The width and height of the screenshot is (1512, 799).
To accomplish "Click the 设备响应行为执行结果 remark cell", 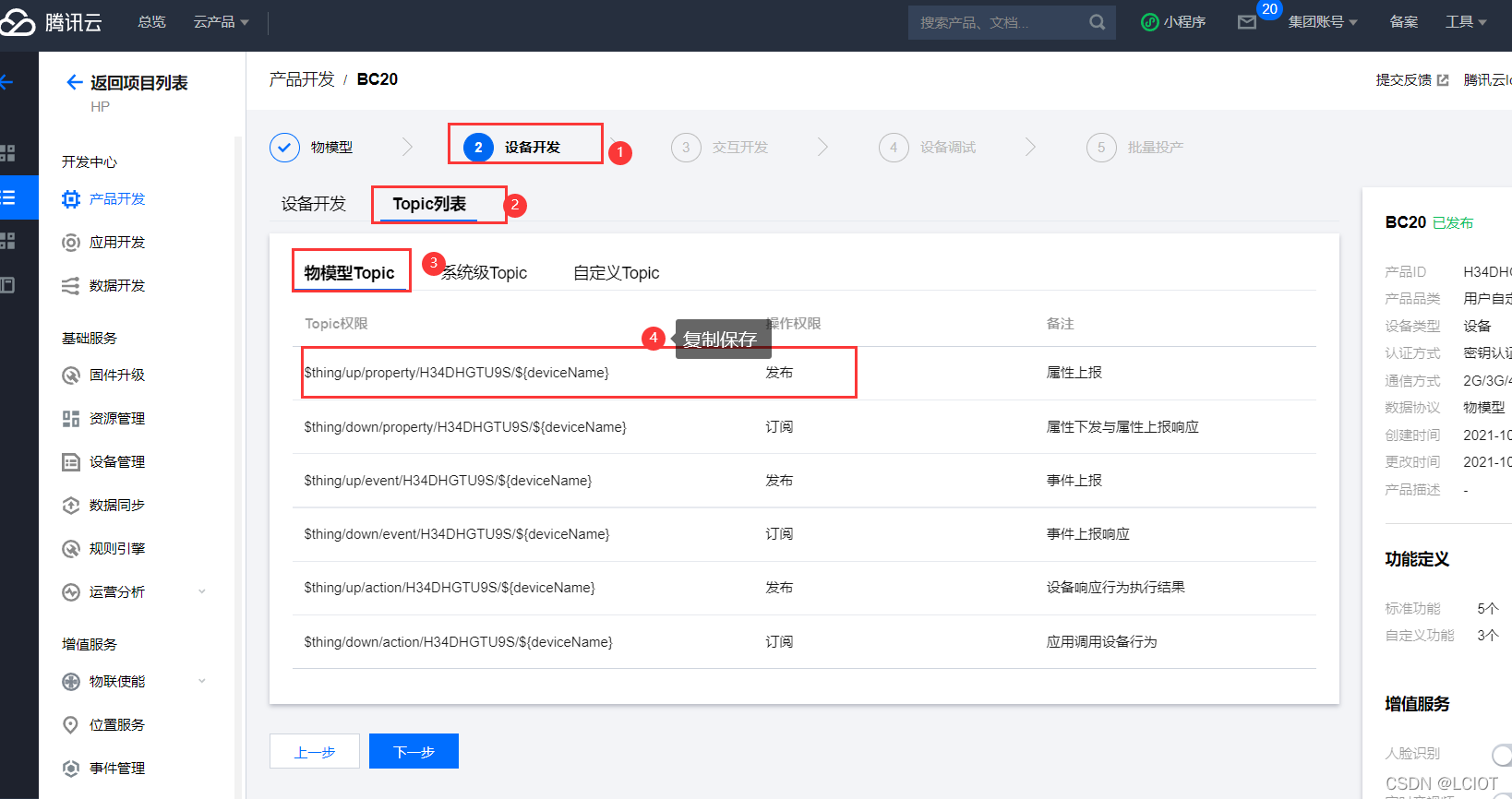I will 1116,588.
